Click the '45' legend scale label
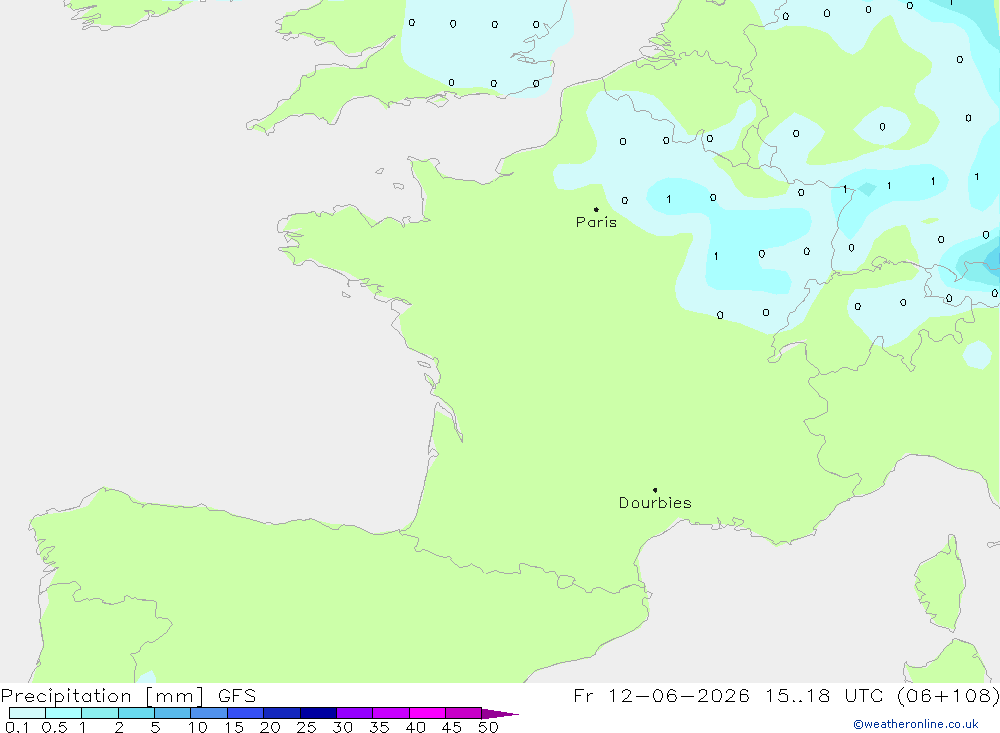Screen dimensions: 1000x733 pyautogui.click(x=452, y=727)
